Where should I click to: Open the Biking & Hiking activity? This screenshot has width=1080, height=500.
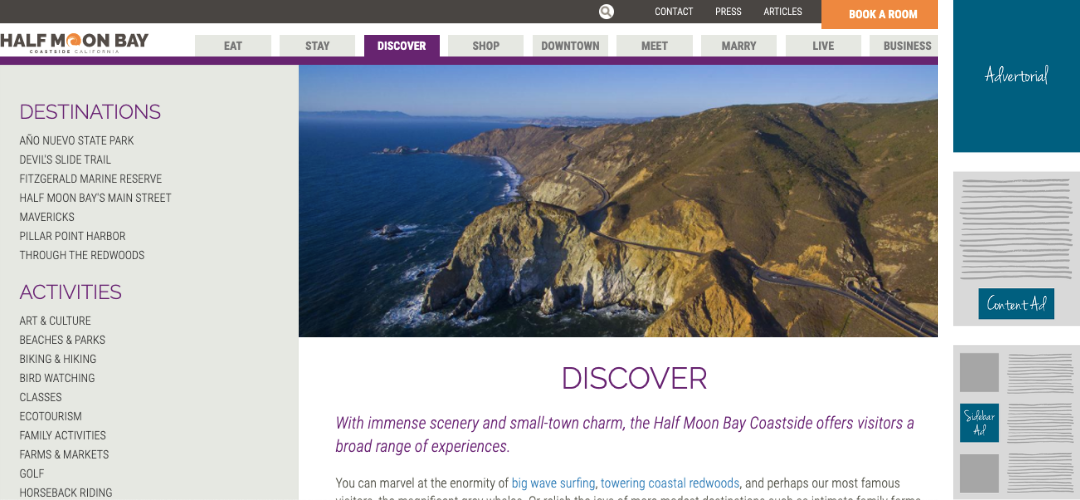58,359
